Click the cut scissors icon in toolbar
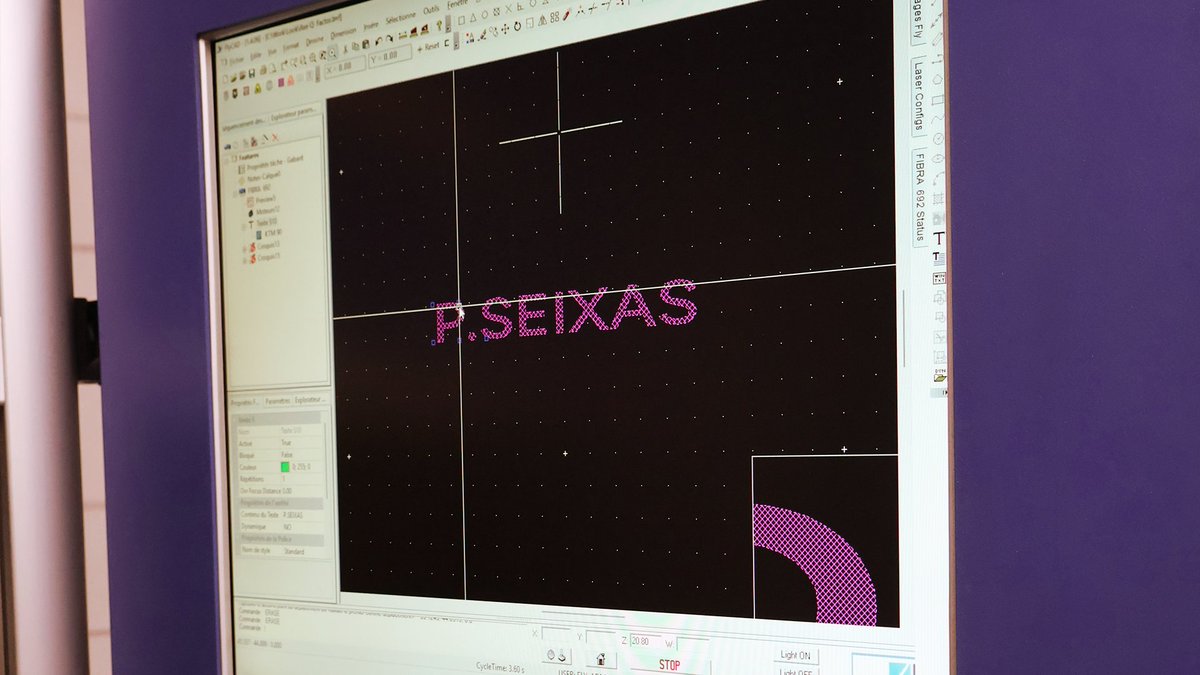The image size is (1200, 675). (345, 49)
